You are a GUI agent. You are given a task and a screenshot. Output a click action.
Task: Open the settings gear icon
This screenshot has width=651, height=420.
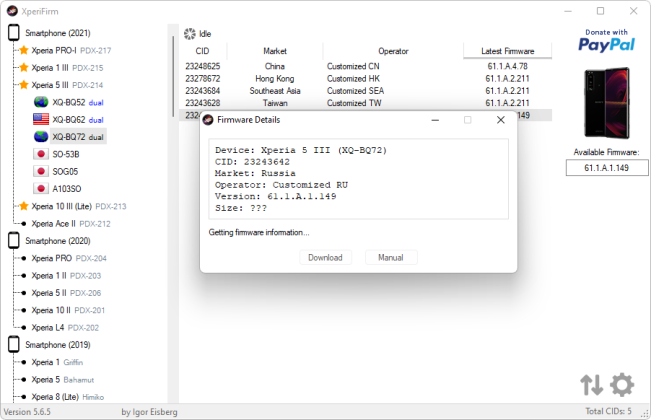pyautogui.click(x=622, y=385)
